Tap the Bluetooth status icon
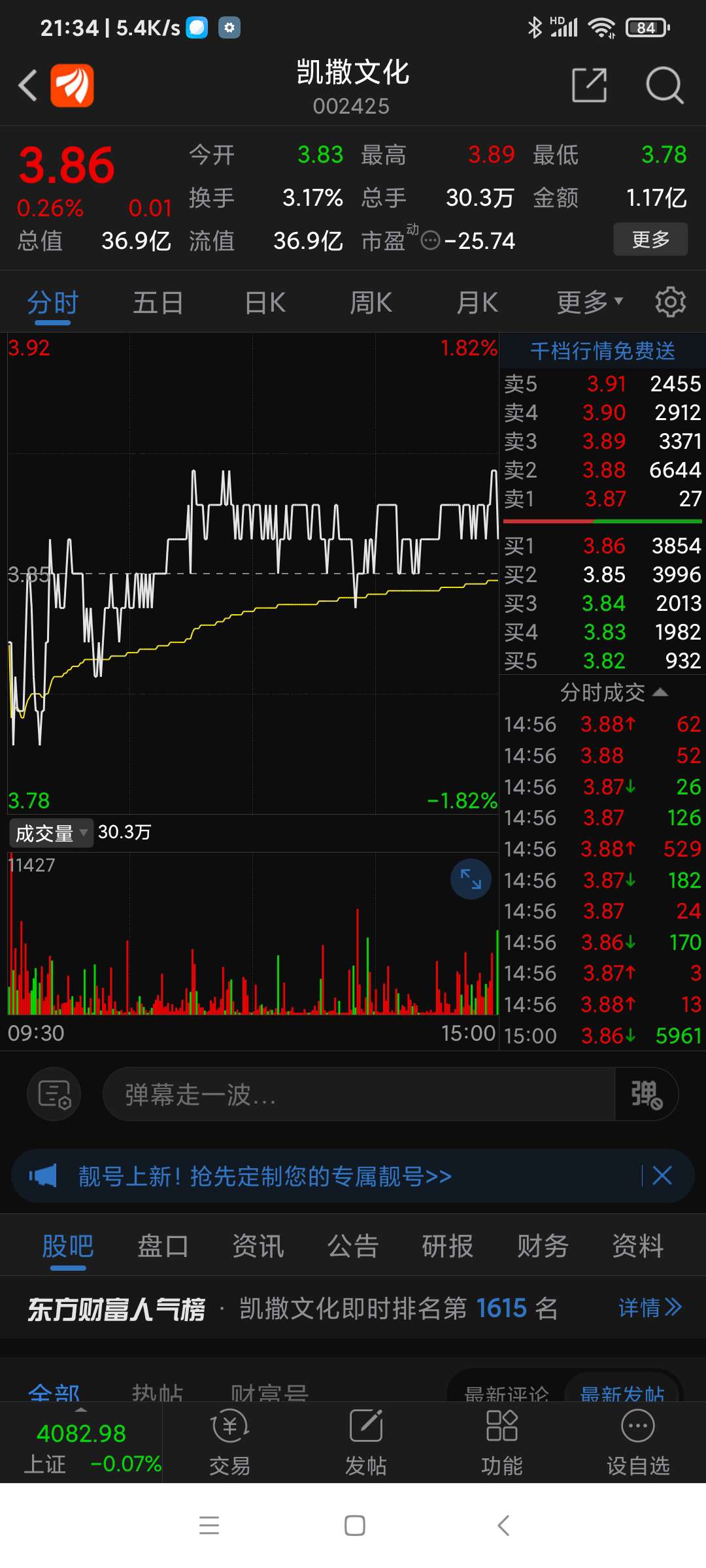 (x=535, y=27)
